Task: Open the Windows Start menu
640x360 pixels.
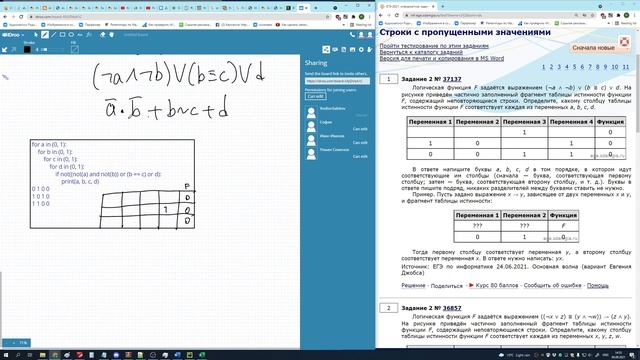Action: point(5,355)
